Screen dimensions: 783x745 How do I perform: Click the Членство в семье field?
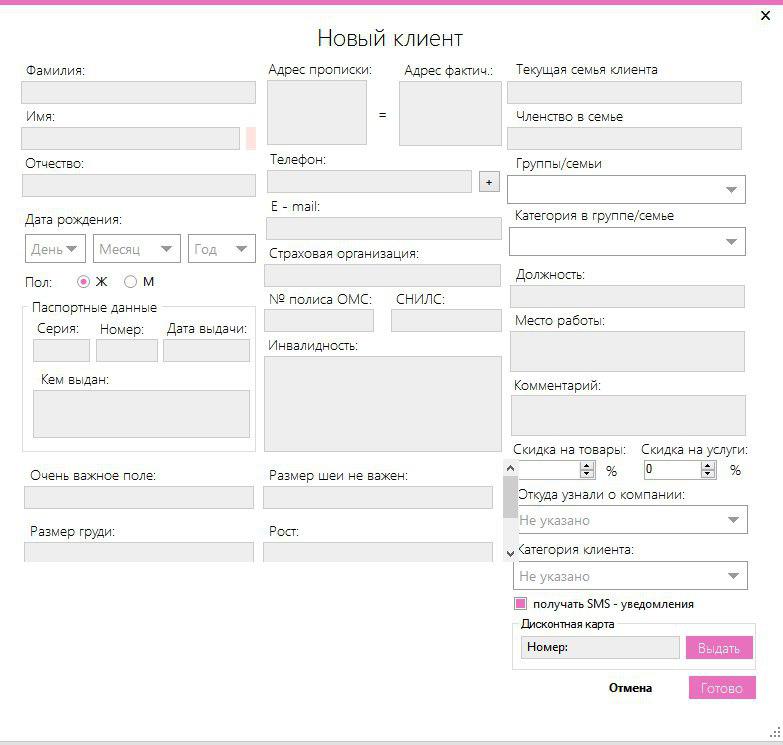(624, 138)
